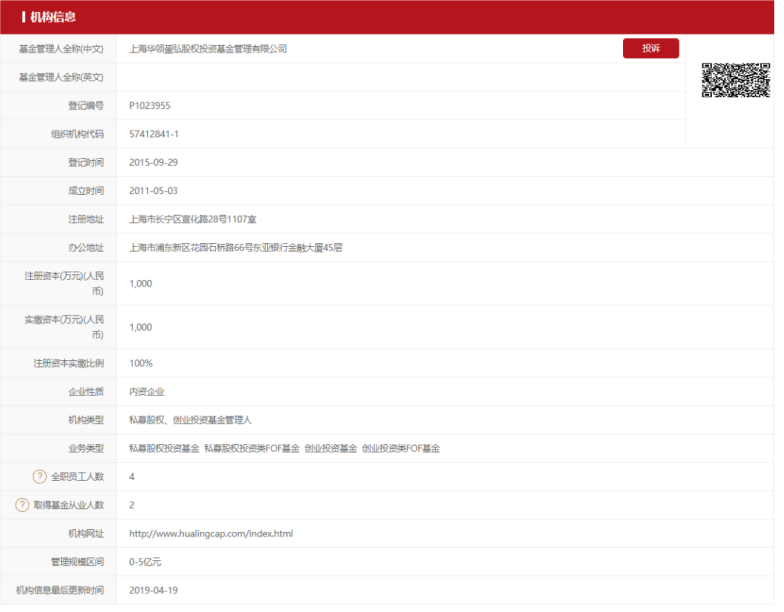This screenshot has width=784, height=612.
Task: Click the 基金管理人全称(中文) label
Action: click(x=62, y=49)
